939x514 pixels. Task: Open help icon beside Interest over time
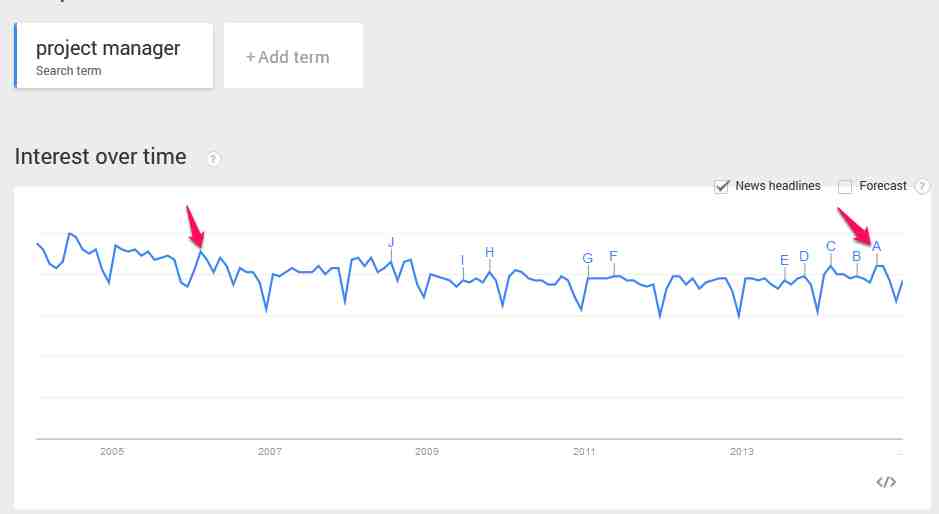(213, 159)
